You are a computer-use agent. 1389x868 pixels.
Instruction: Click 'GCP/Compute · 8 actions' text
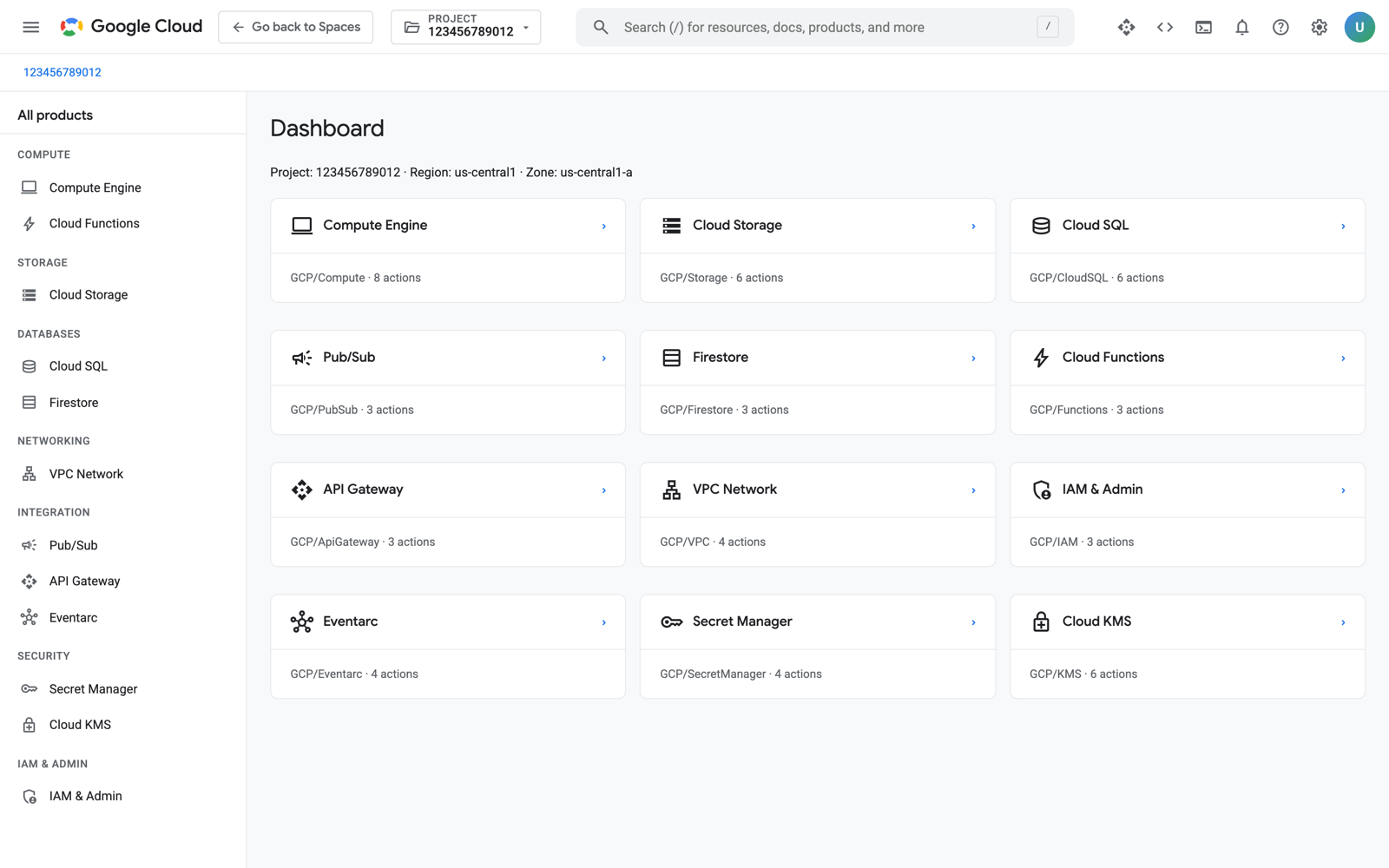click(x=356, y=278)
